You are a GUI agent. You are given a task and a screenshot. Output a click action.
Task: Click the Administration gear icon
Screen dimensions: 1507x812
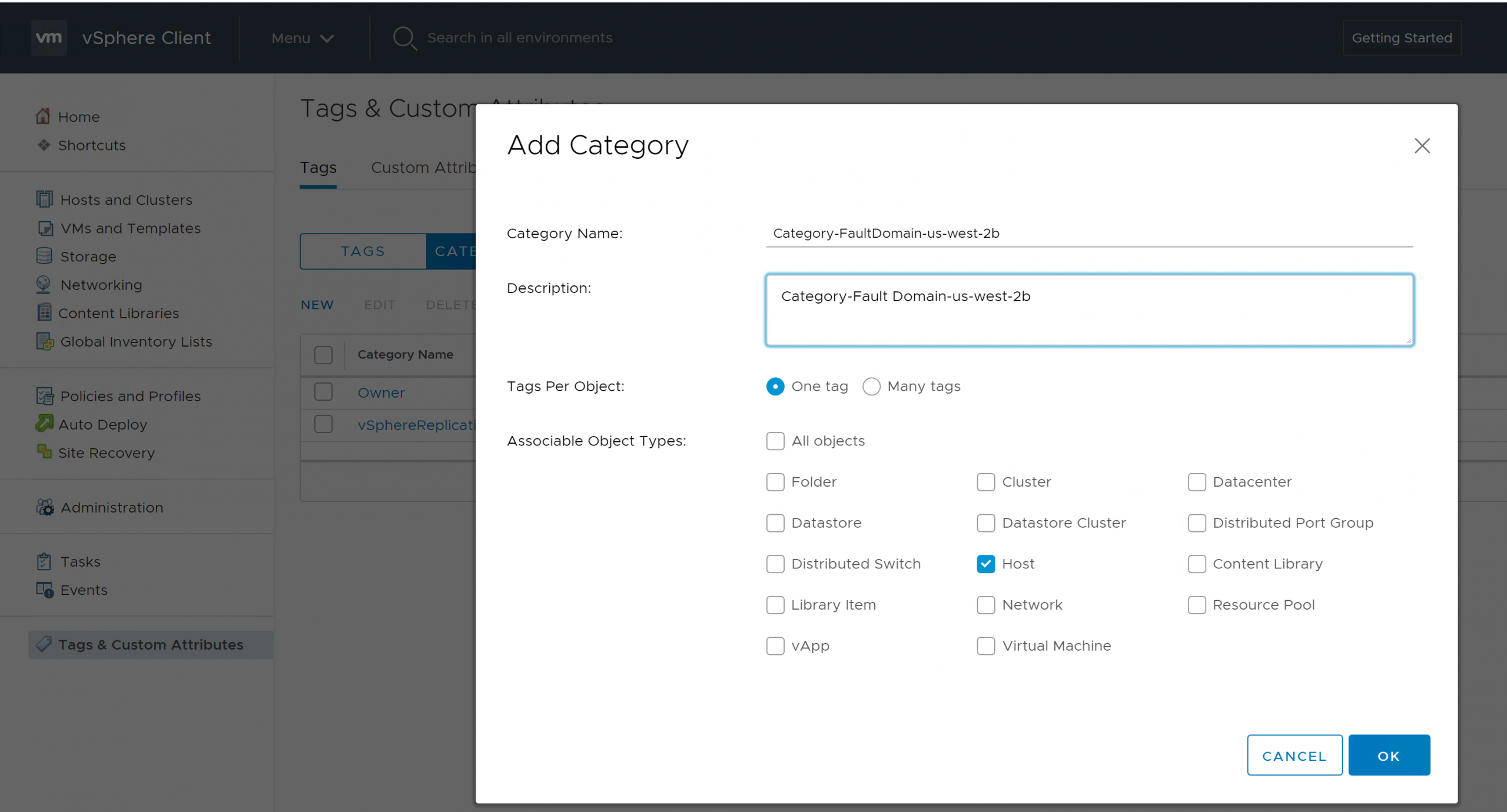click(45, 507)
